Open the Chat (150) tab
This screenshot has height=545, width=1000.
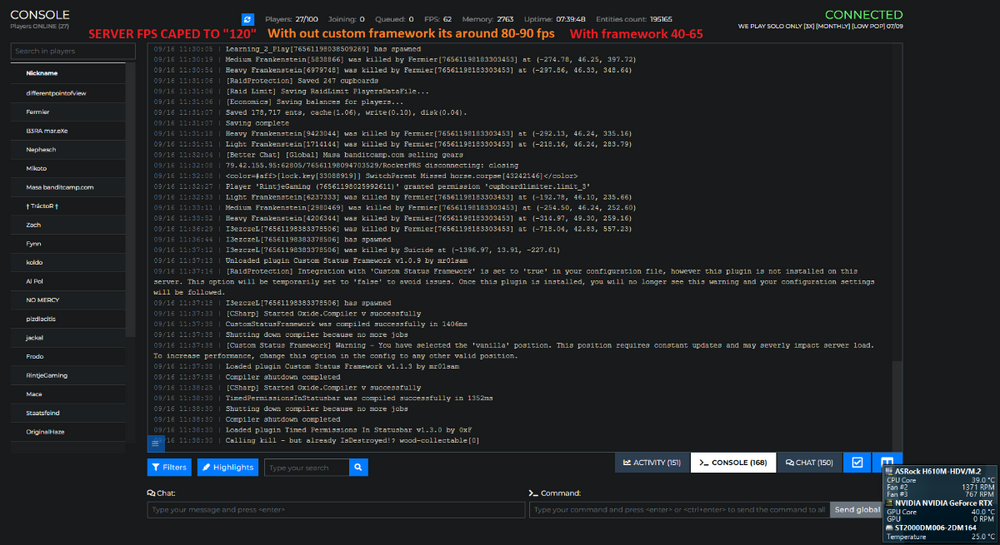808,463
